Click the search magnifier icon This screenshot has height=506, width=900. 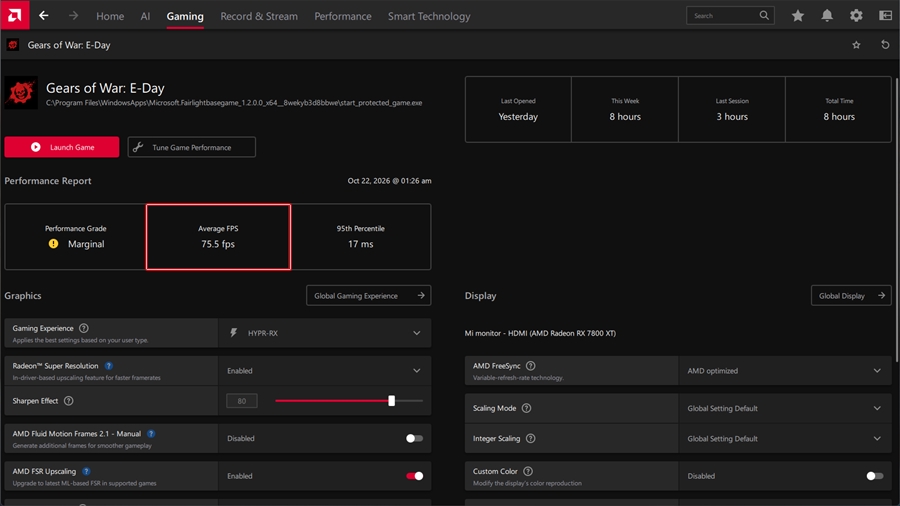[x=764, y=15]
